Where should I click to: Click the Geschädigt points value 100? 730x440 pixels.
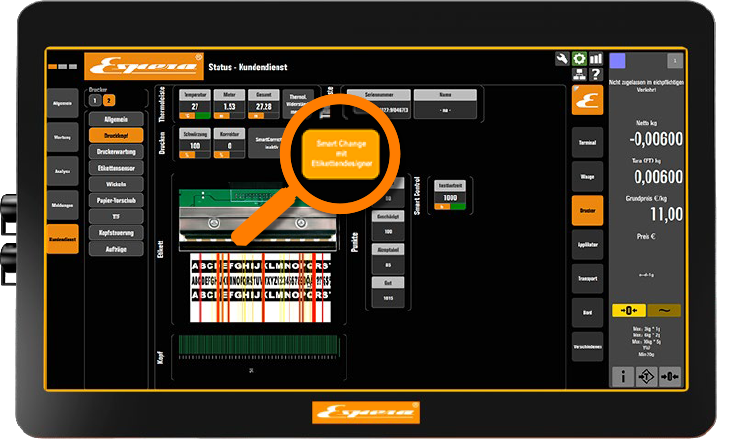(388, 227)
